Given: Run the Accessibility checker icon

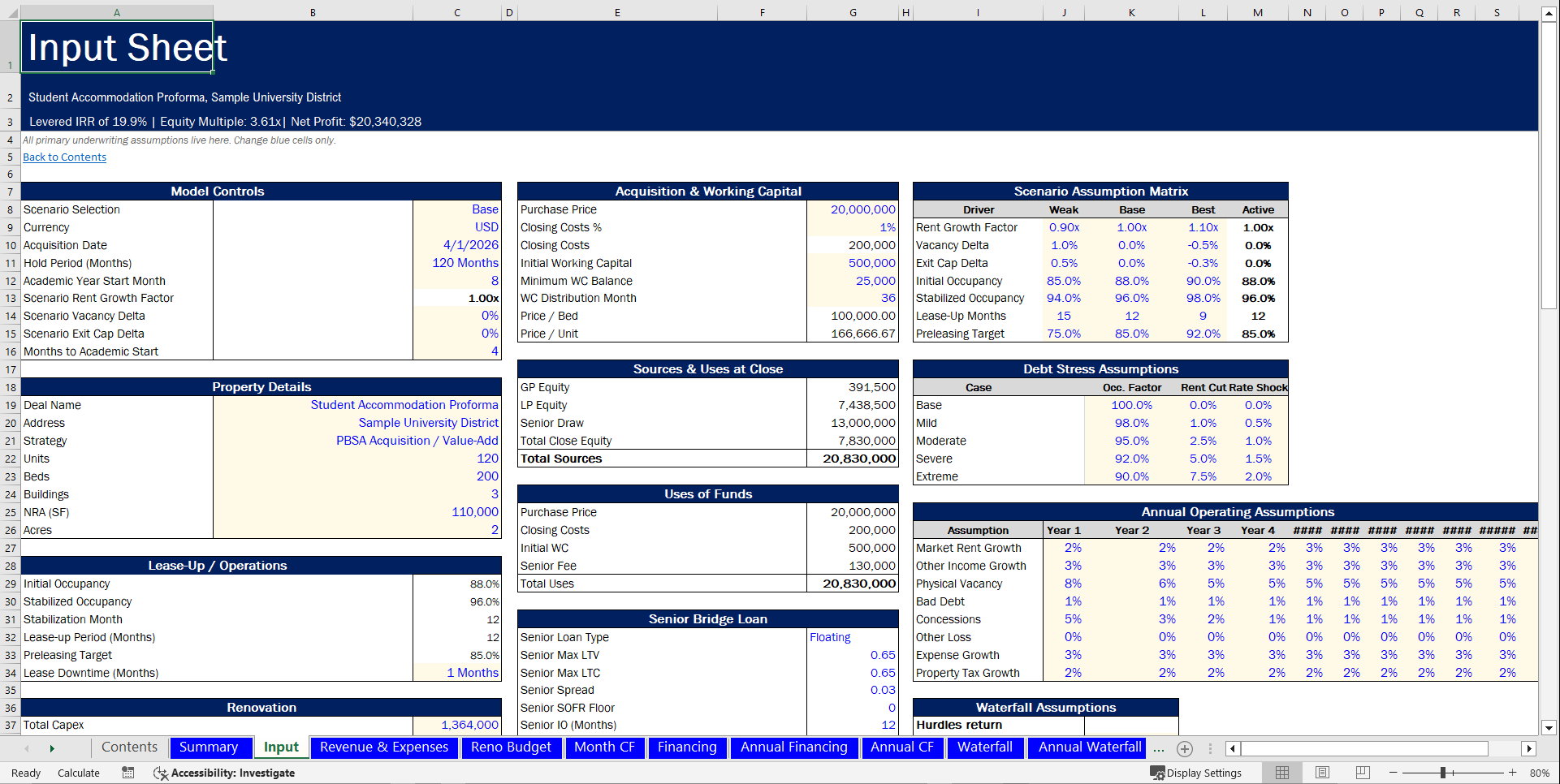Looking at the screenshot, I should pos(161,773).
